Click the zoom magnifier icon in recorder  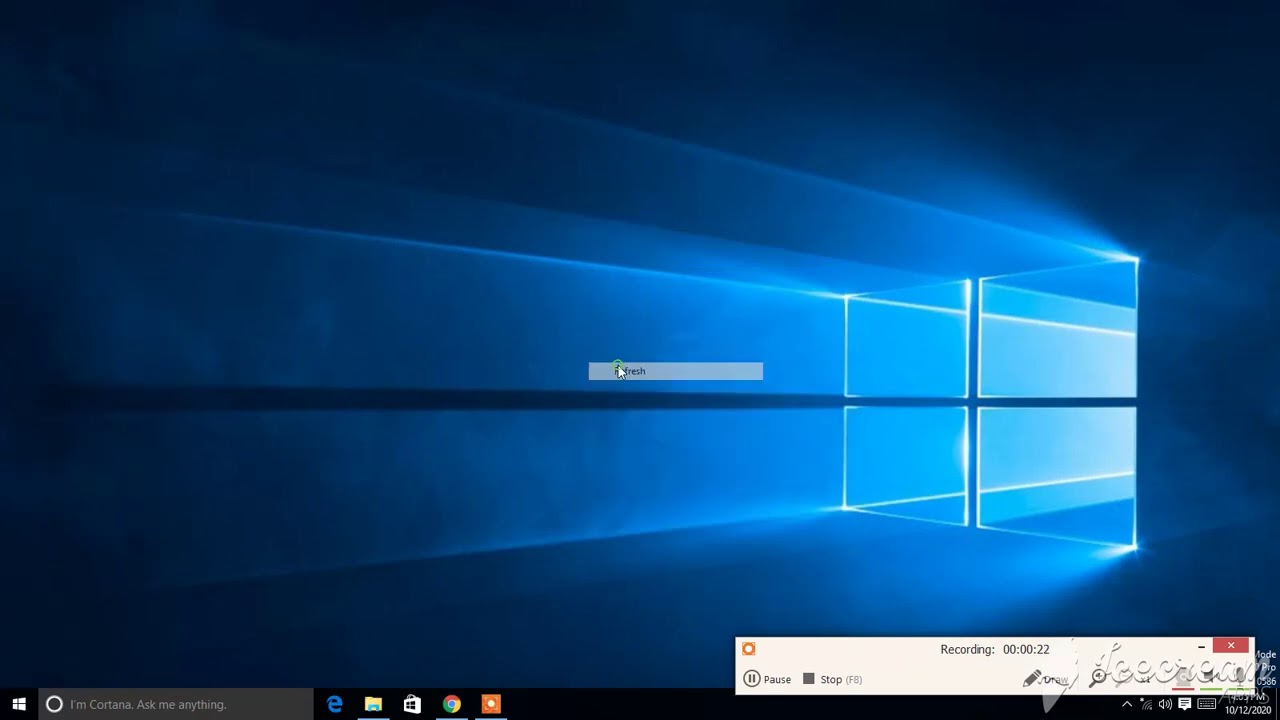(1099, 677)
